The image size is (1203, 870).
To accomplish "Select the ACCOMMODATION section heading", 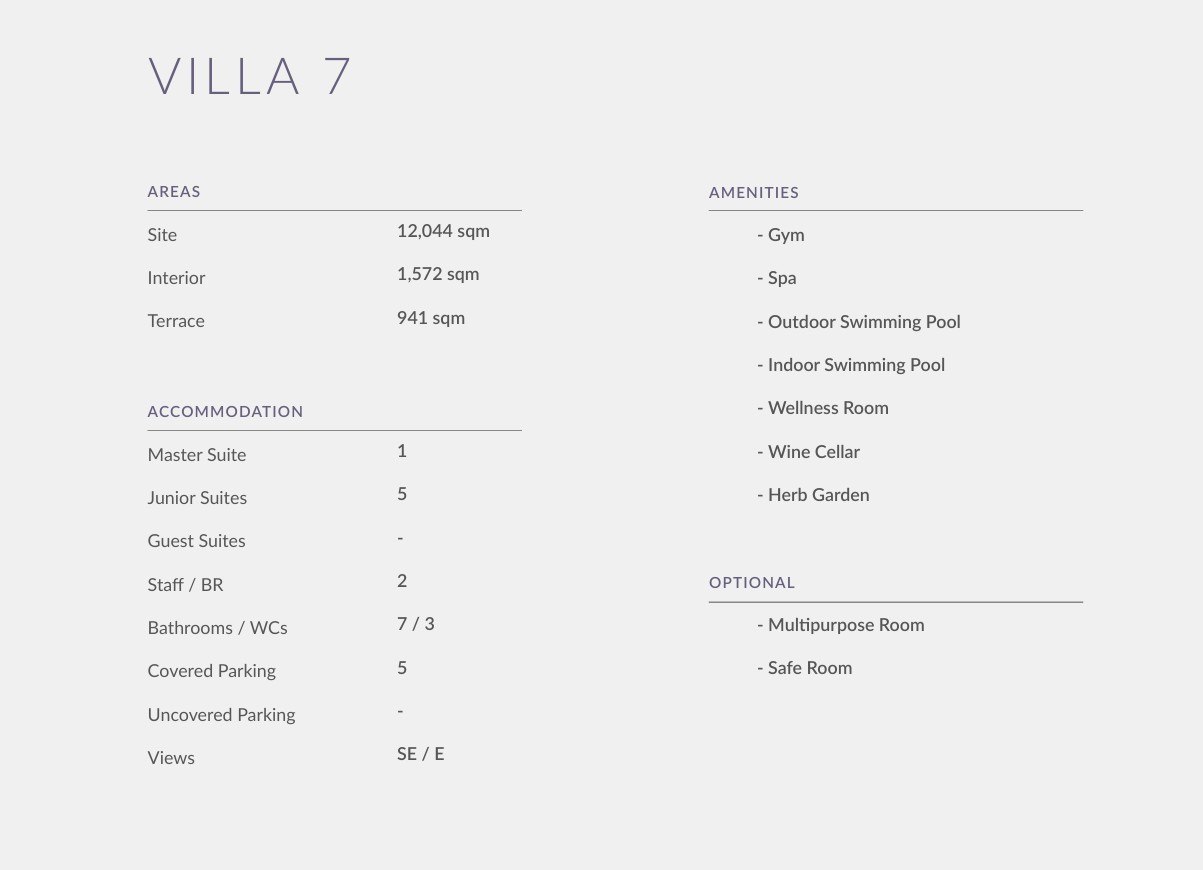I will (x=225, y=412).
